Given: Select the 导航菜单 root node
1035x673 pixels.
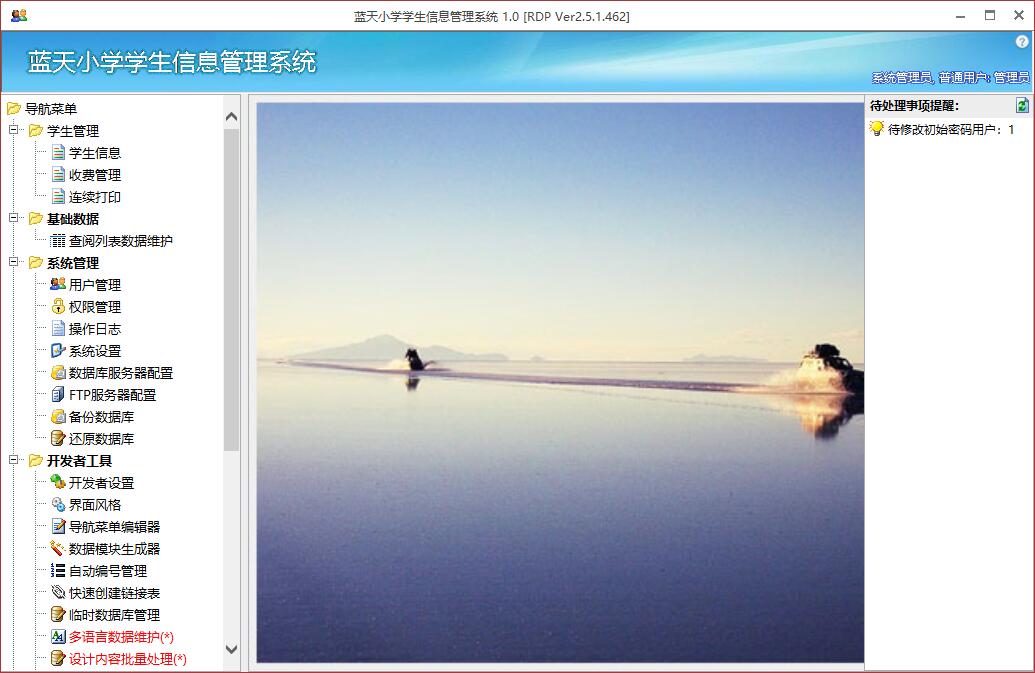Looking at the screenshot, I should [x=51, y=109].
